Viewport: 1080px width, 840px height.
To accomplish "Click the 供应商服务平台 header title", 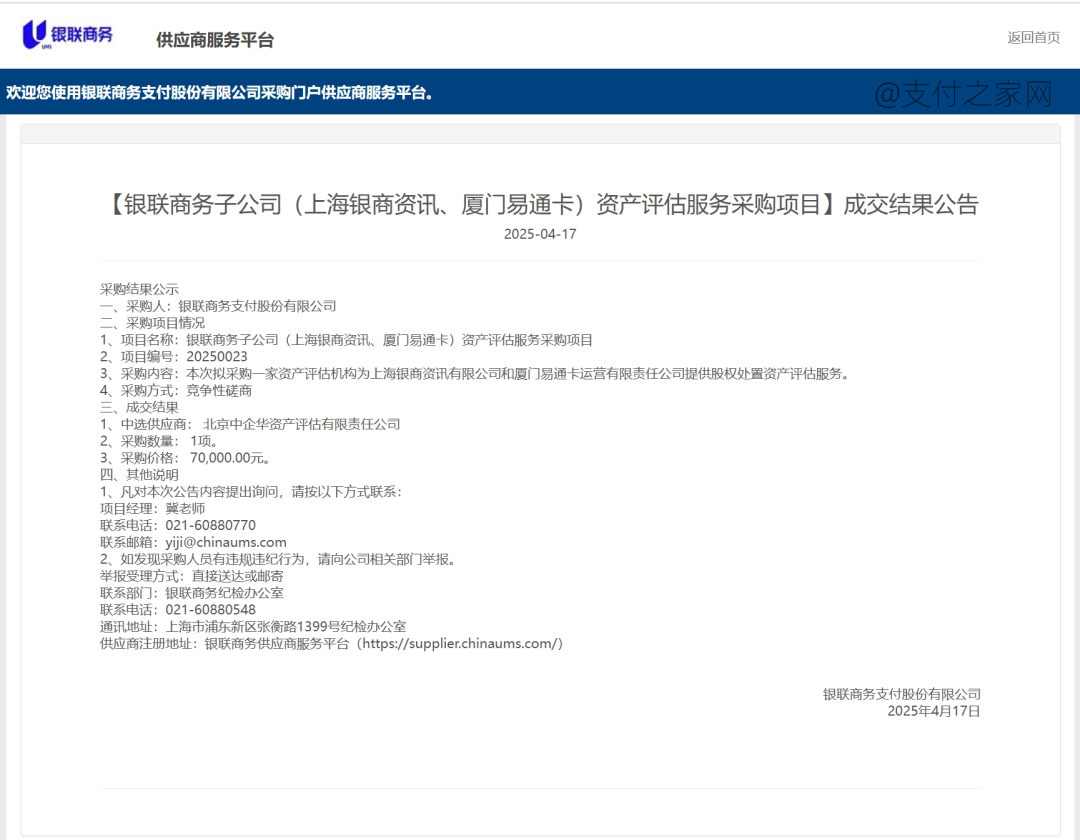I will 215,40.
